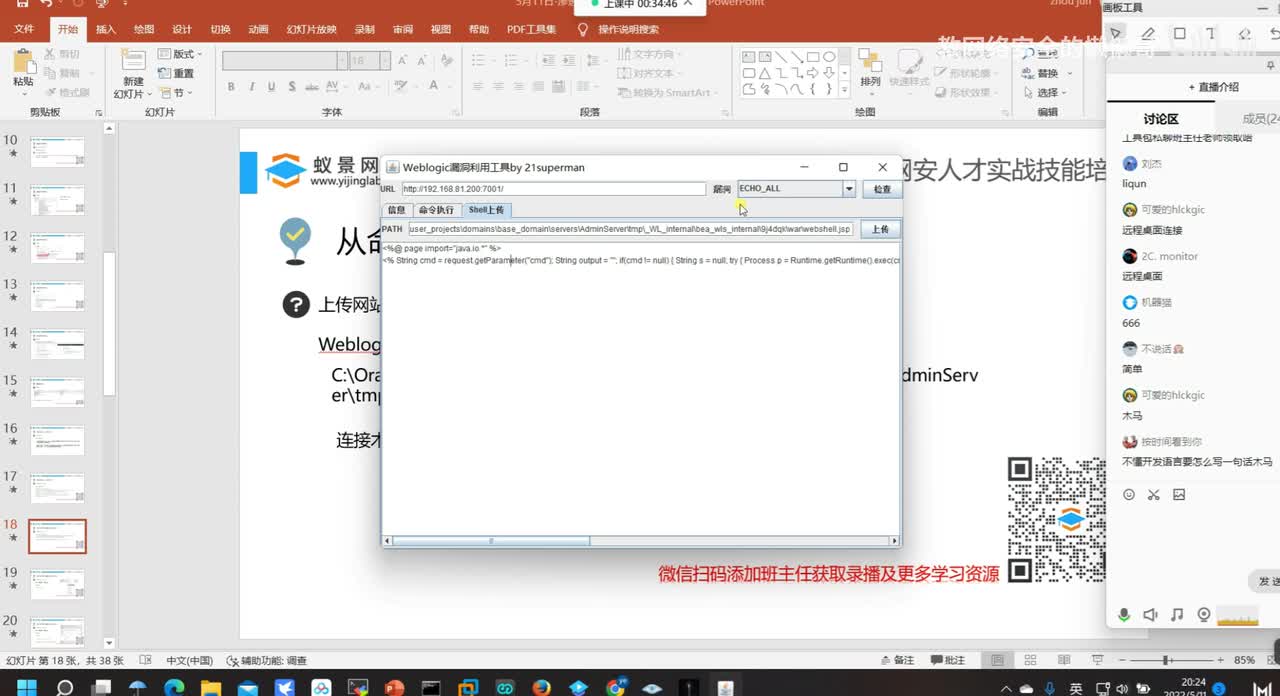
Task: Select the pen tool in drawing board toolbar
Action: 1148,33
